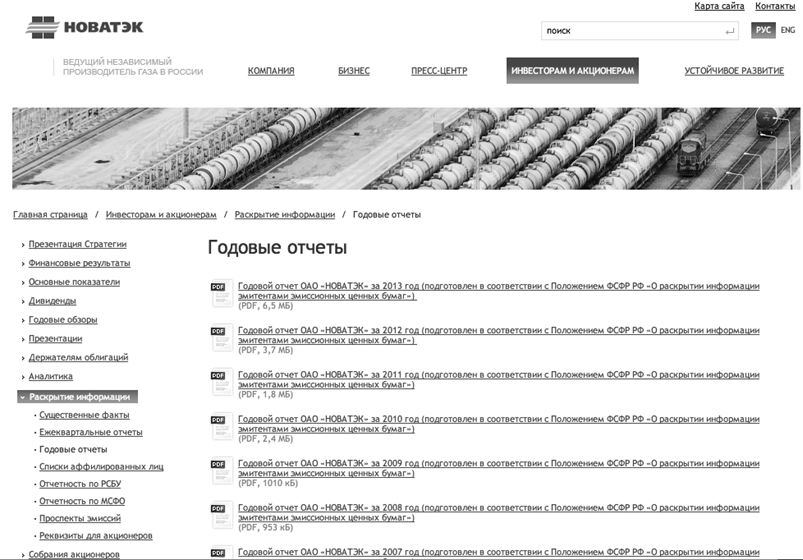Switch language to ENG

click(x=787, y=30)
